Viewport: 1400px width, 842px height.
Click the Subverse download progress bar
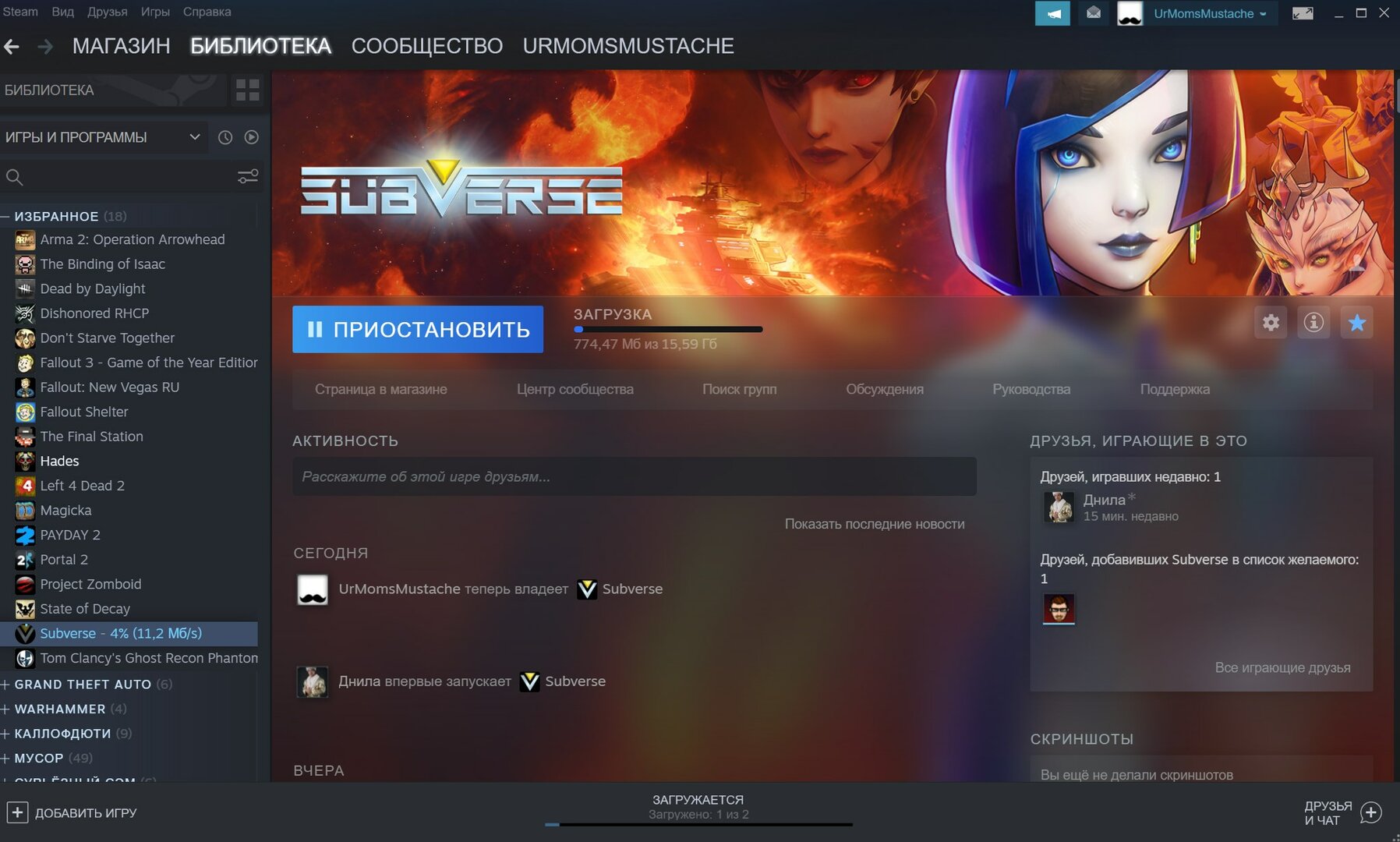click(668, 329)
